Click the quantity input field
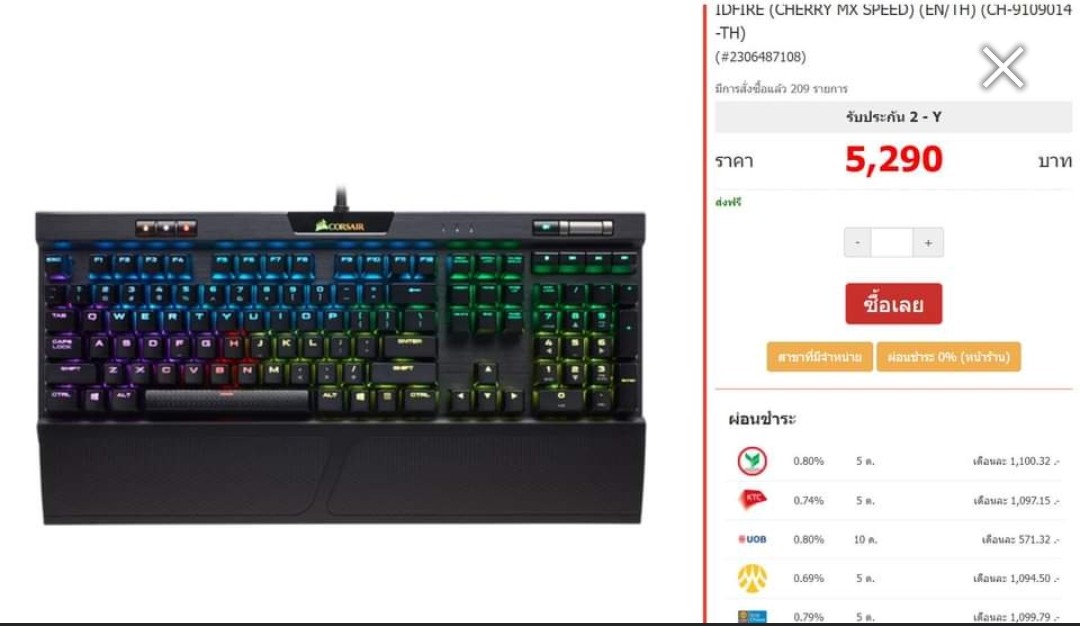The image size is (1080, 626). (892, 242)
